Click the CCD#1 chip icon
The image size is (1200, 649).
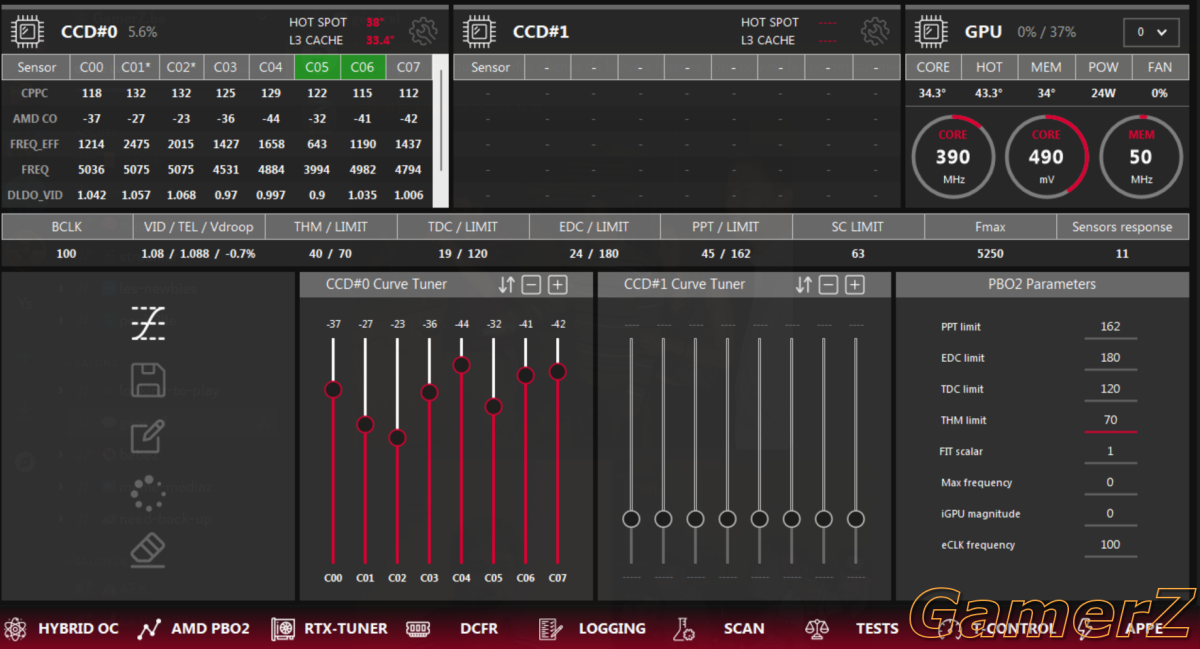[479, 32]
